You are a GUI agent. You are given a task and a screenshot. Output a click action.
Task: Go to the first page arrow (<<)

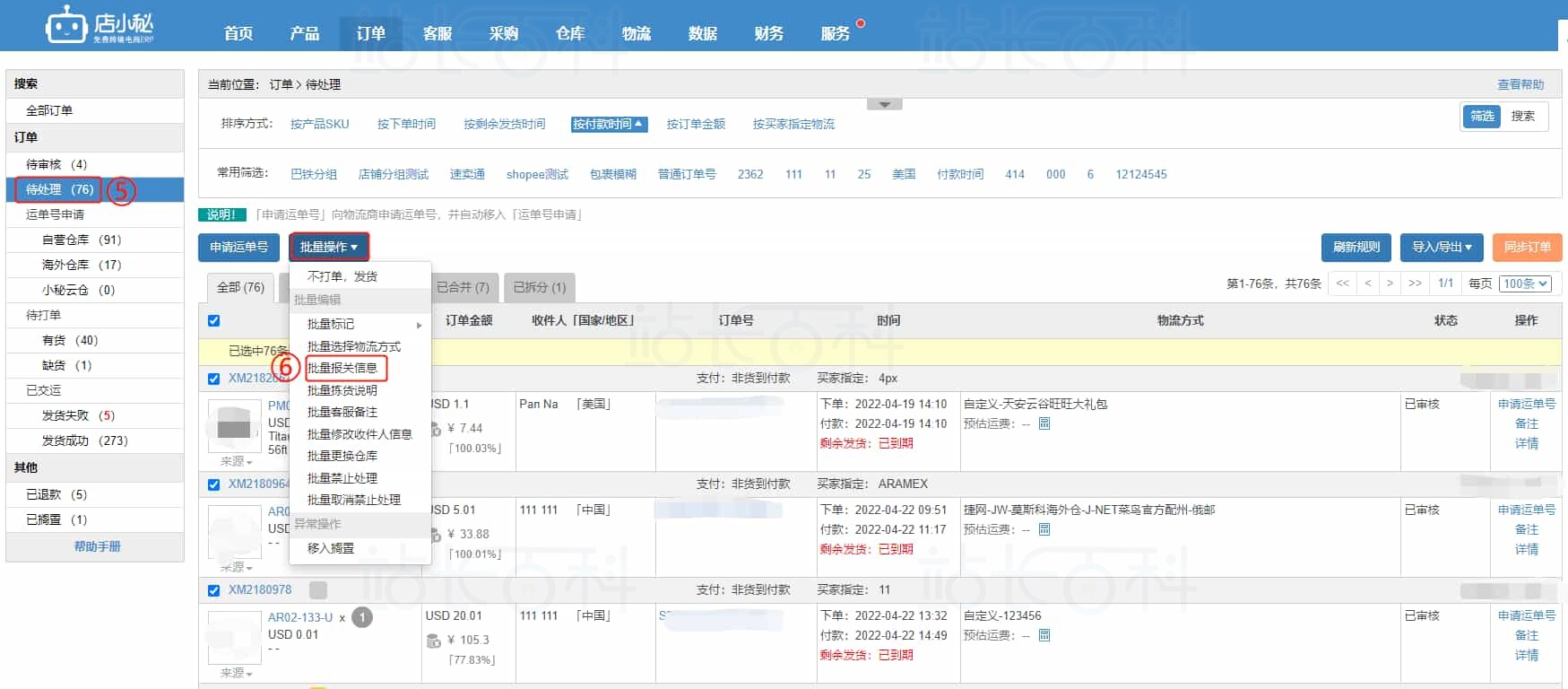(x=1342, y=283)
